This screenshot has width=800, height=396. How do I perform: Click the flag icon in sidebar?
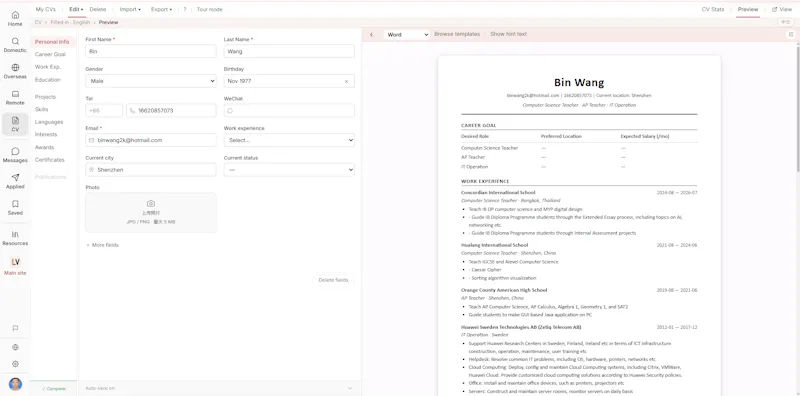coord(15,328)
